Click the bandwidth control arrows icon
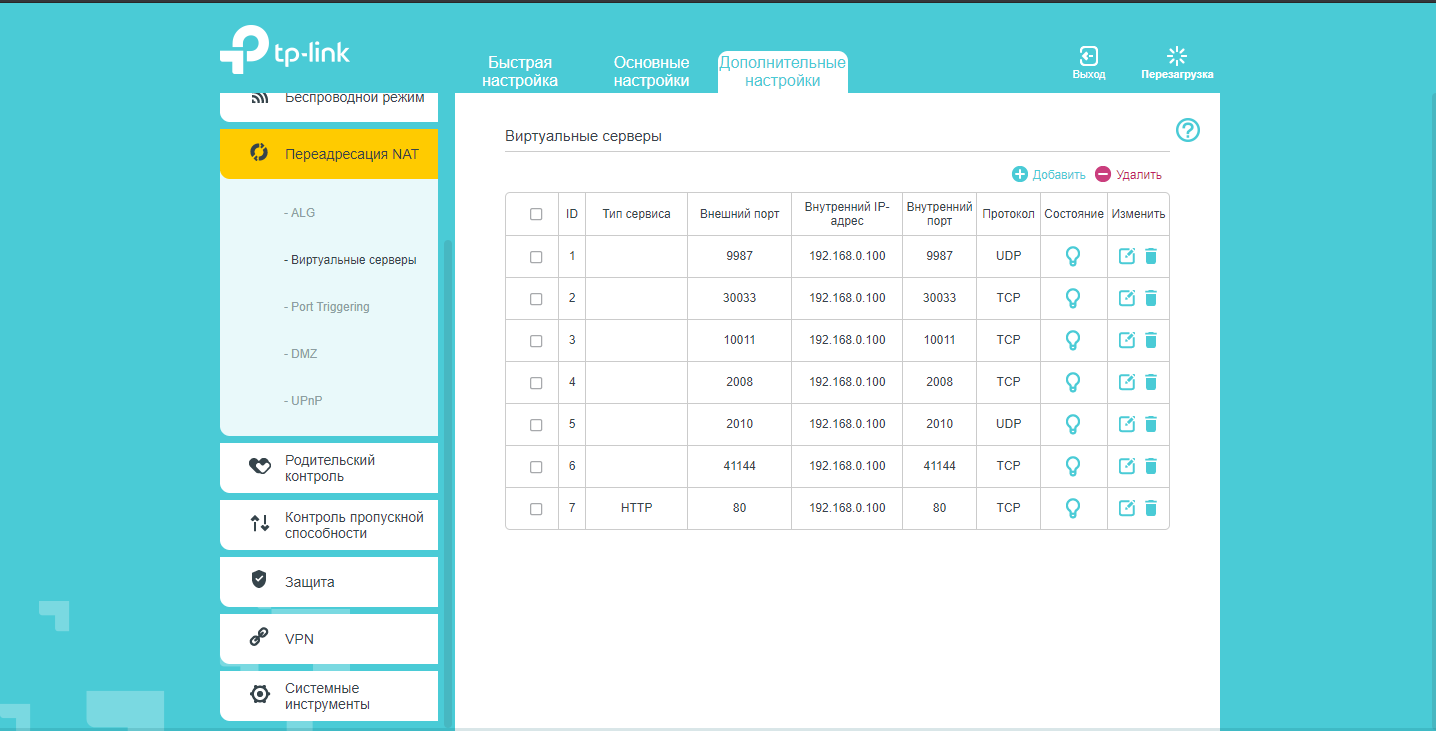Viewport: 1436px width, 731px height. click(260, 523)
